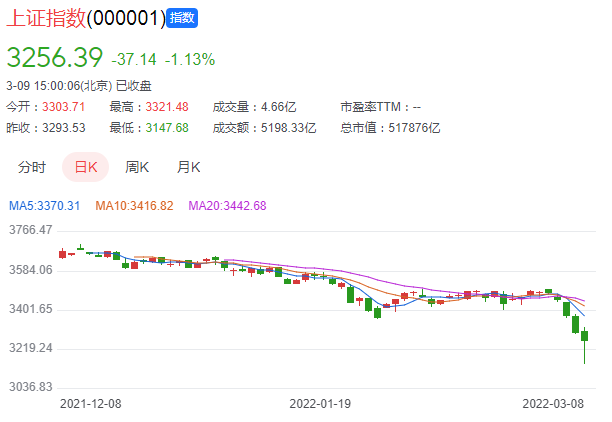Click the 成交量 value 4.66亿

coord(278,107)
